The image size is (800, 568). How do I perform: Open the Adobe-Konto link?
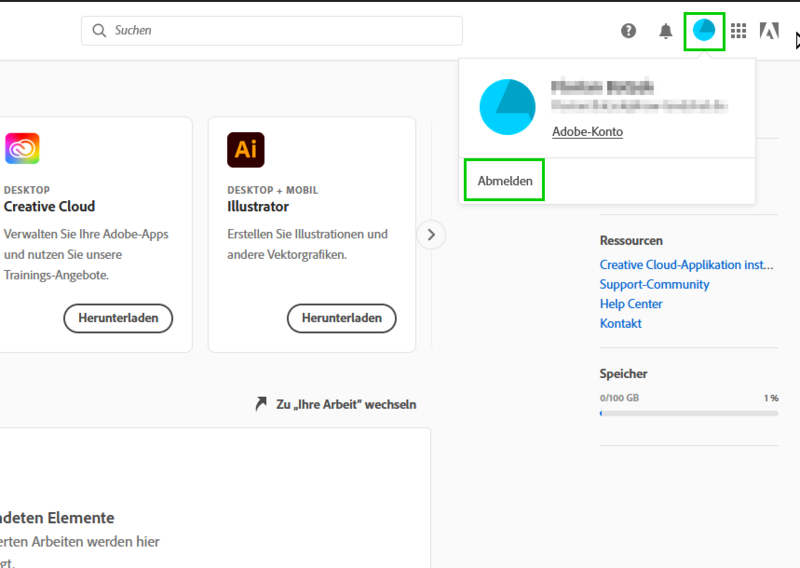587,132
